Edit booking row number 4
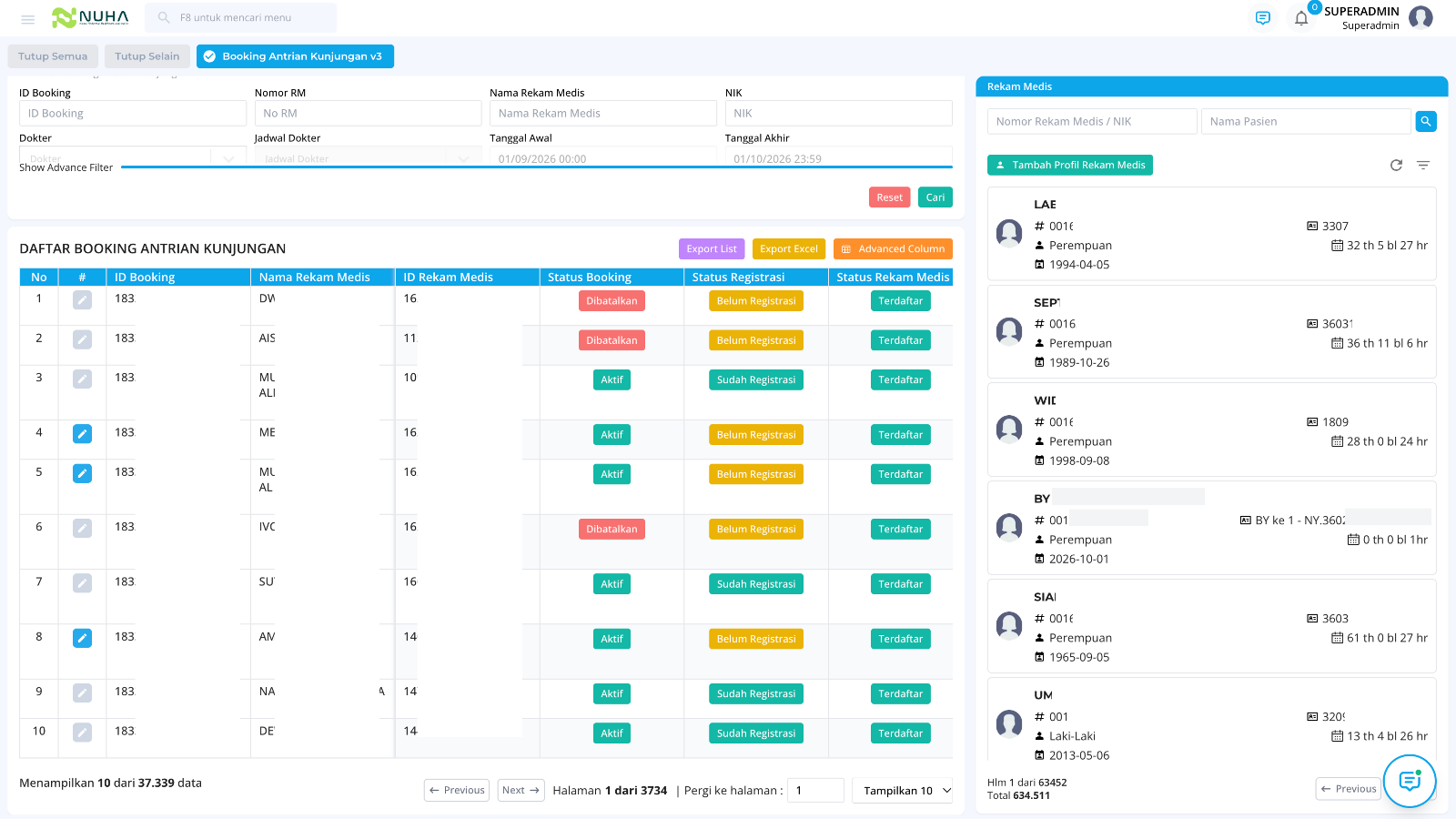 click(x=82, y=434)
